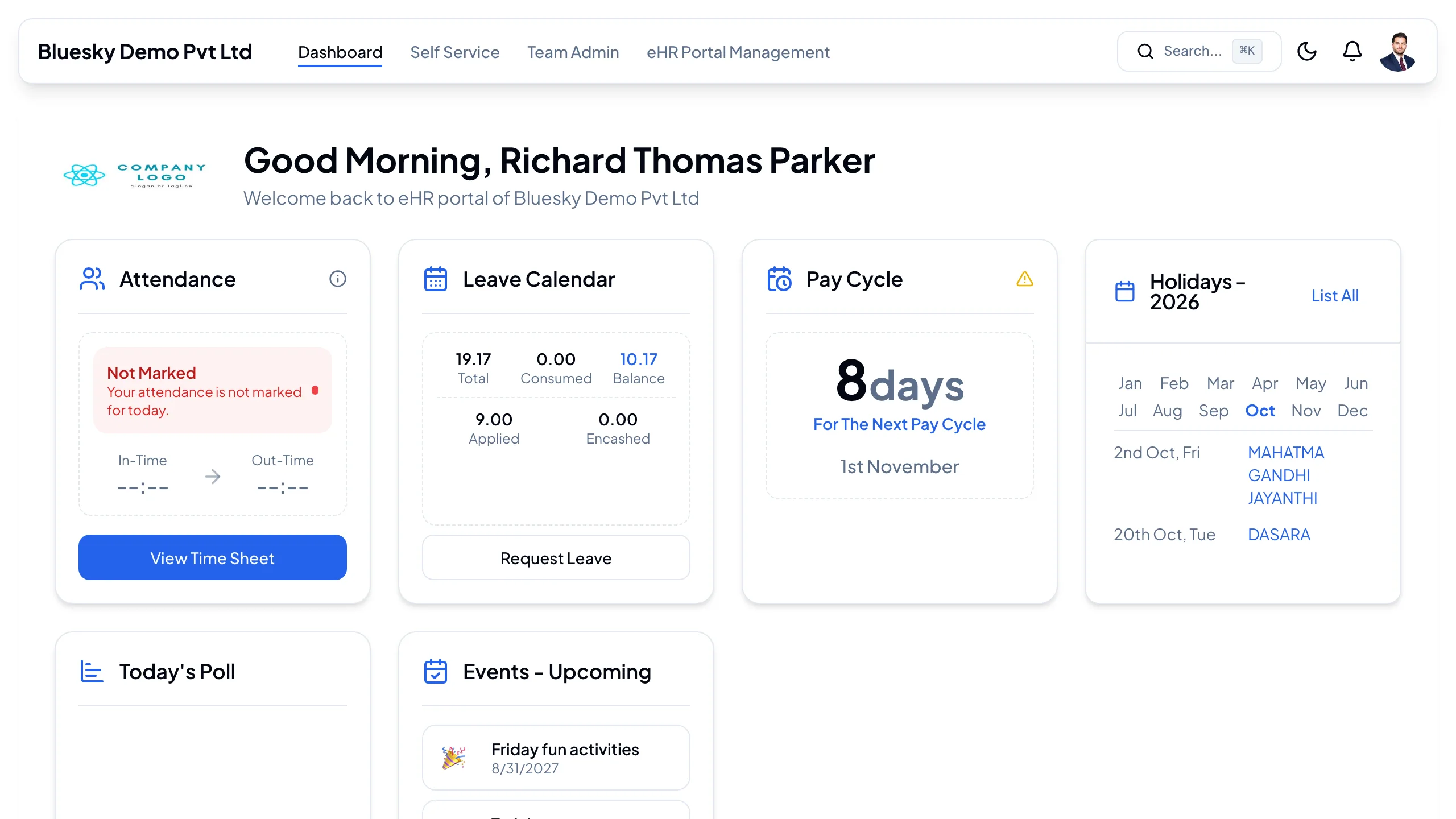Click the Leave Calendar icon
1456x819 pixels.
coord(436,279)
